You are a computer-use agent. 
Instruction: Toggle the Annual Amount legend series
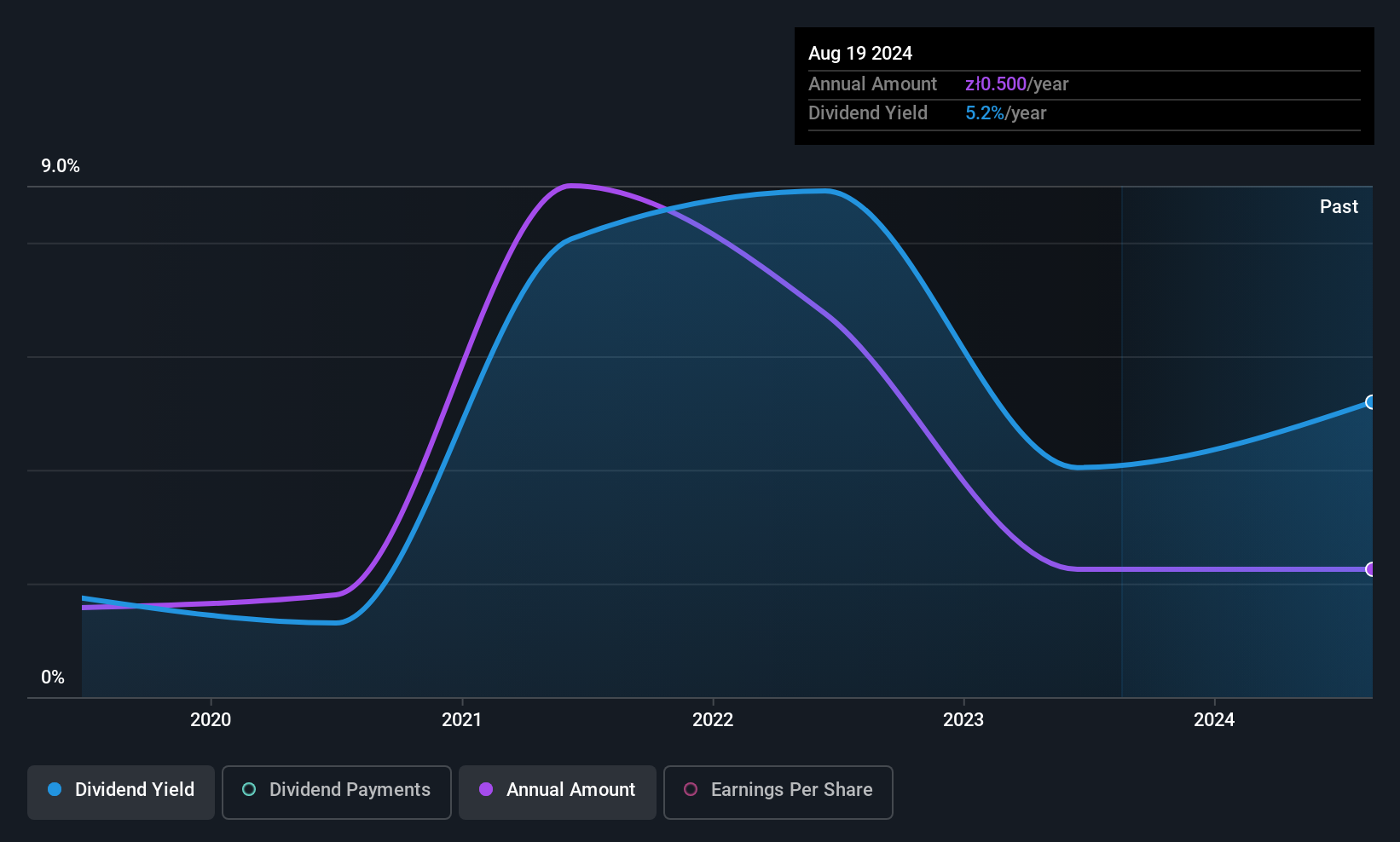pos(558,792)
